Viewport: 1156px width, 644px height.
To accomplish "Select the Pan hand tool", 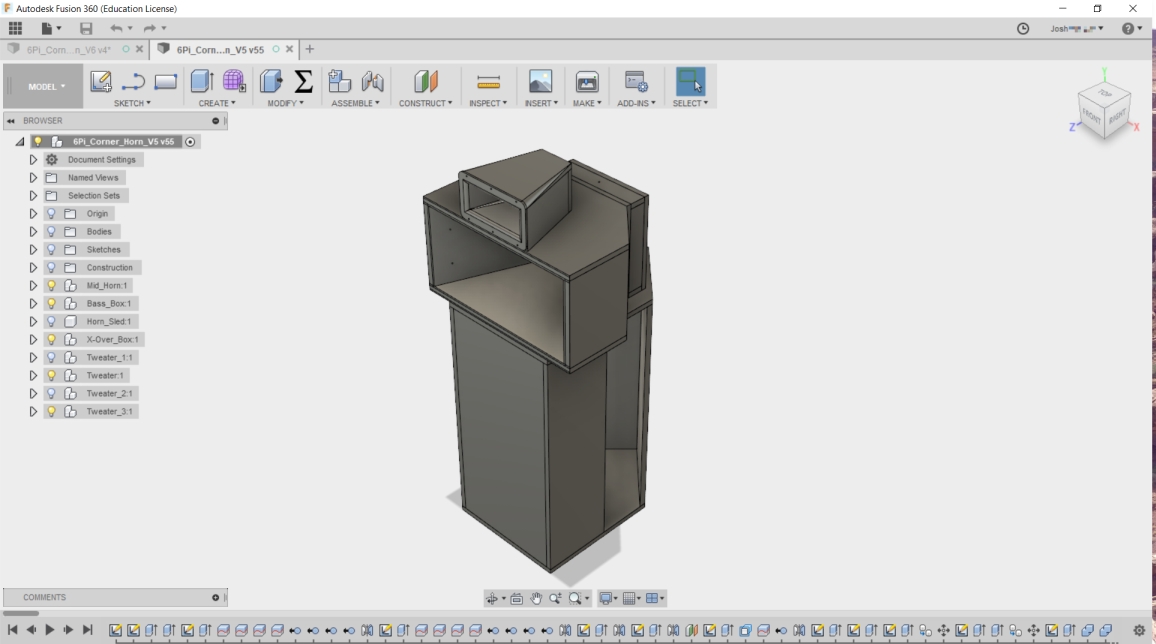I will tap(536, 599).
